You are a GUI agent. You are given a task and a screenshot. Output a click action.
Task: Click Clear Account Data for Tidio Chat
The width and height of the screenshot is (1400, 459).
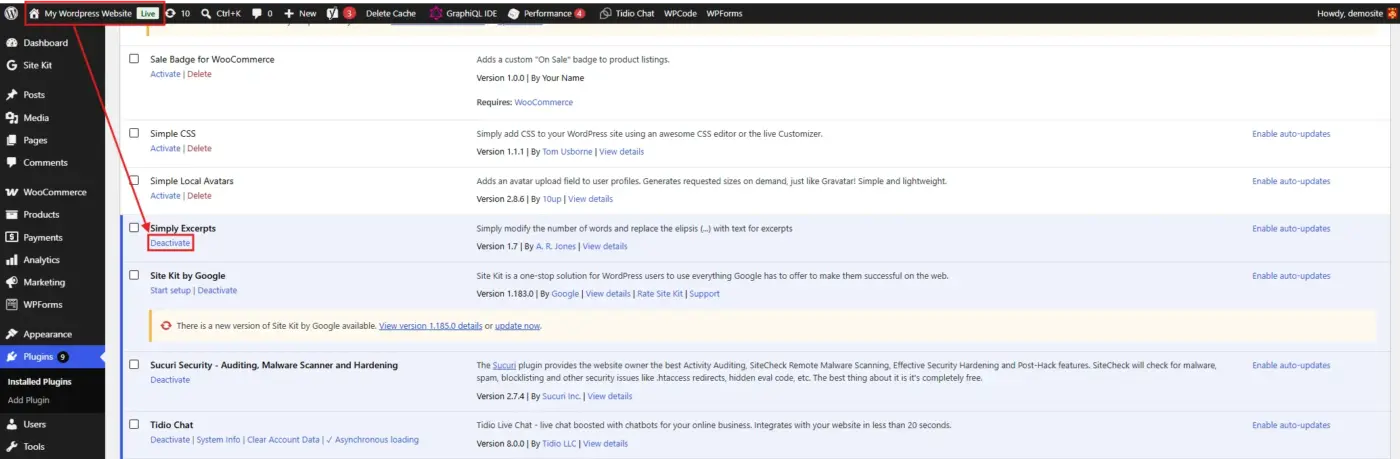283,440
